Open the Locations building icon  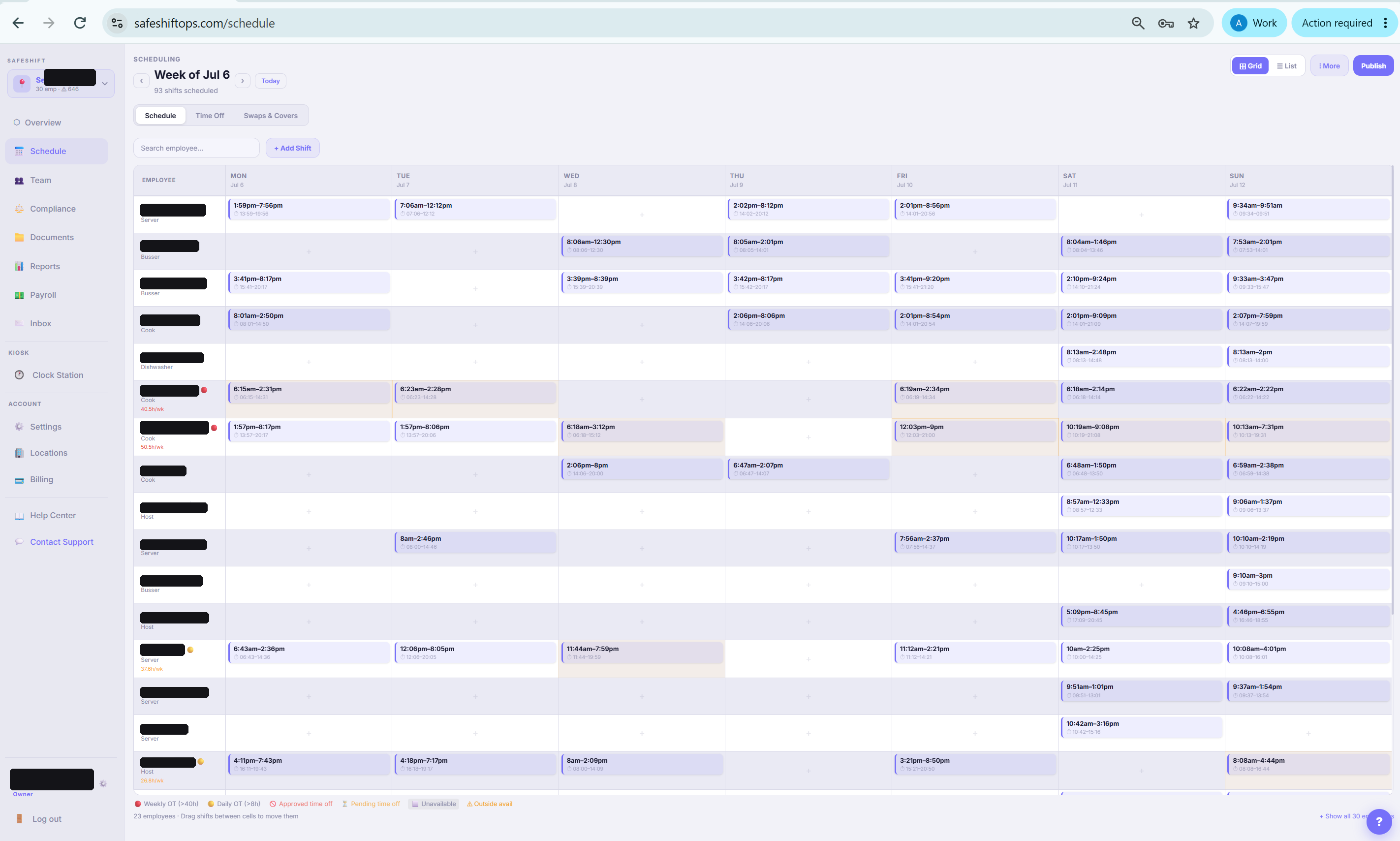(19, 453)
